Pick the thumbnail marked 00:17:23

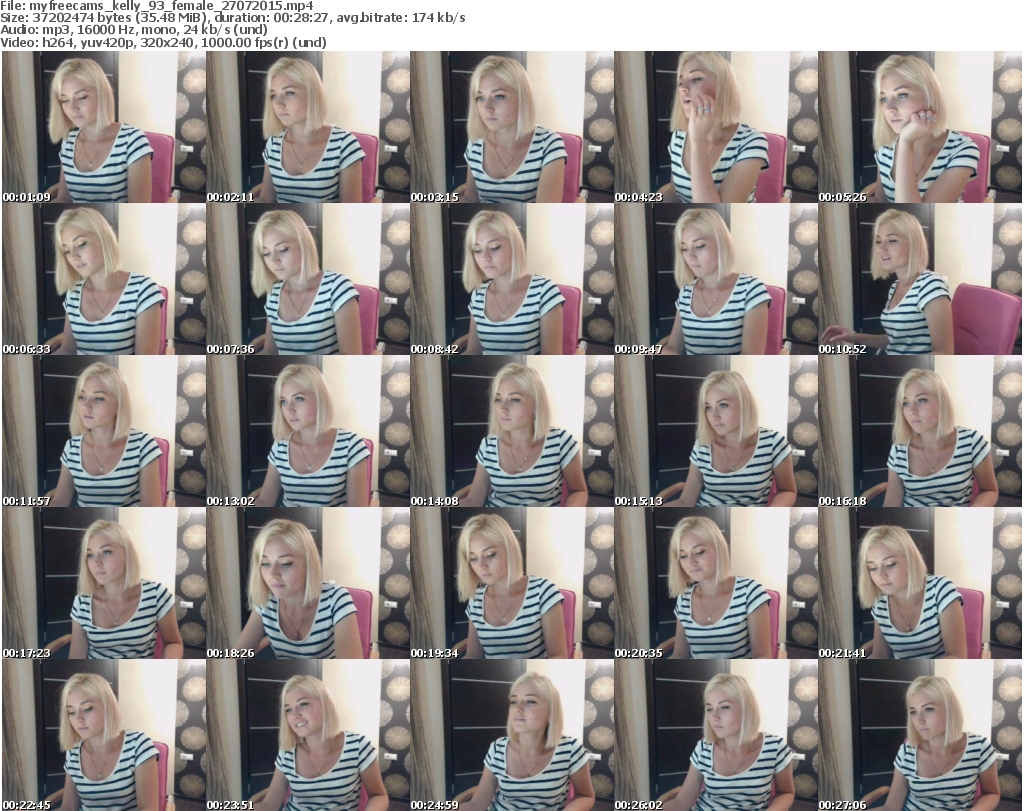click(x=104, y=583)
